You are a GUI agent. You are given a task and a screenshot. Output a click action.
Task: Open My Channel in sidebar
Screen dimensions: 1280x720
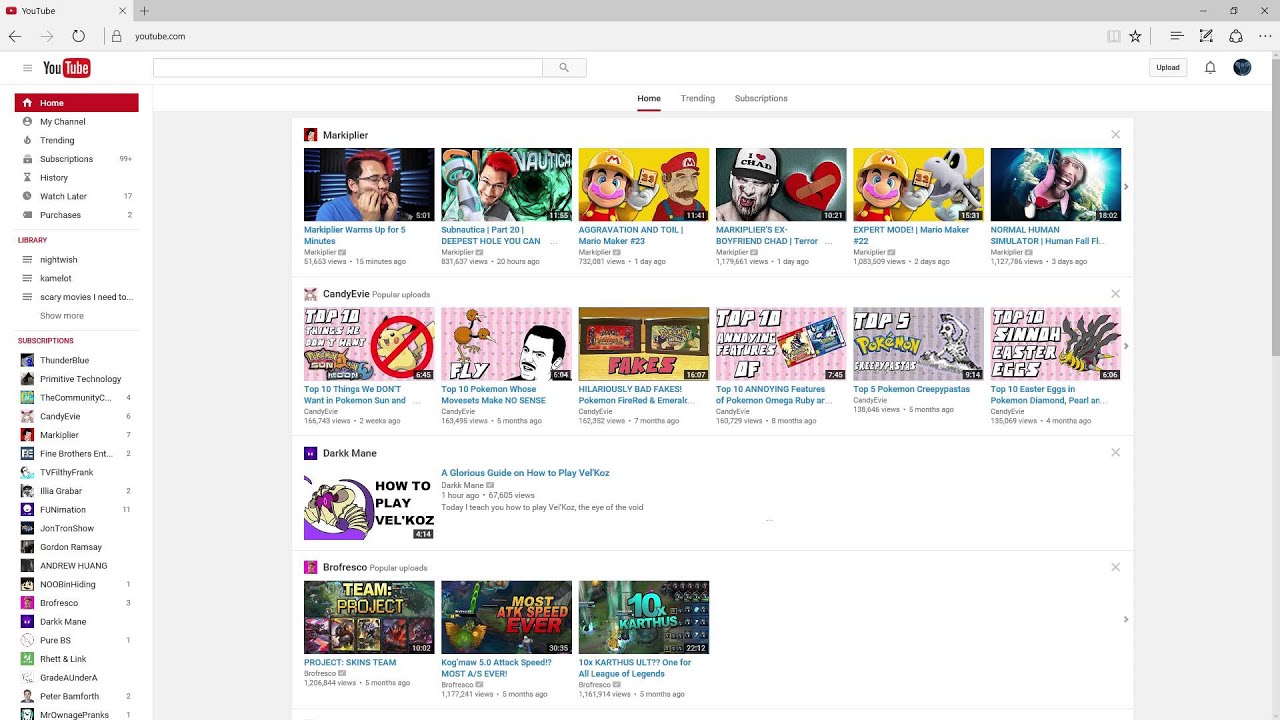click(76, 122)
